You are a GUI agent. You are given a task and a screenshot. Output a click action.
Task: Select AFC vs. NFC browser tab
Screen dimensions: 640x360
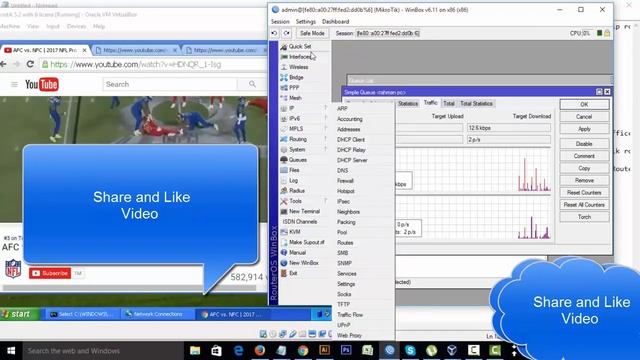point(44,50)
